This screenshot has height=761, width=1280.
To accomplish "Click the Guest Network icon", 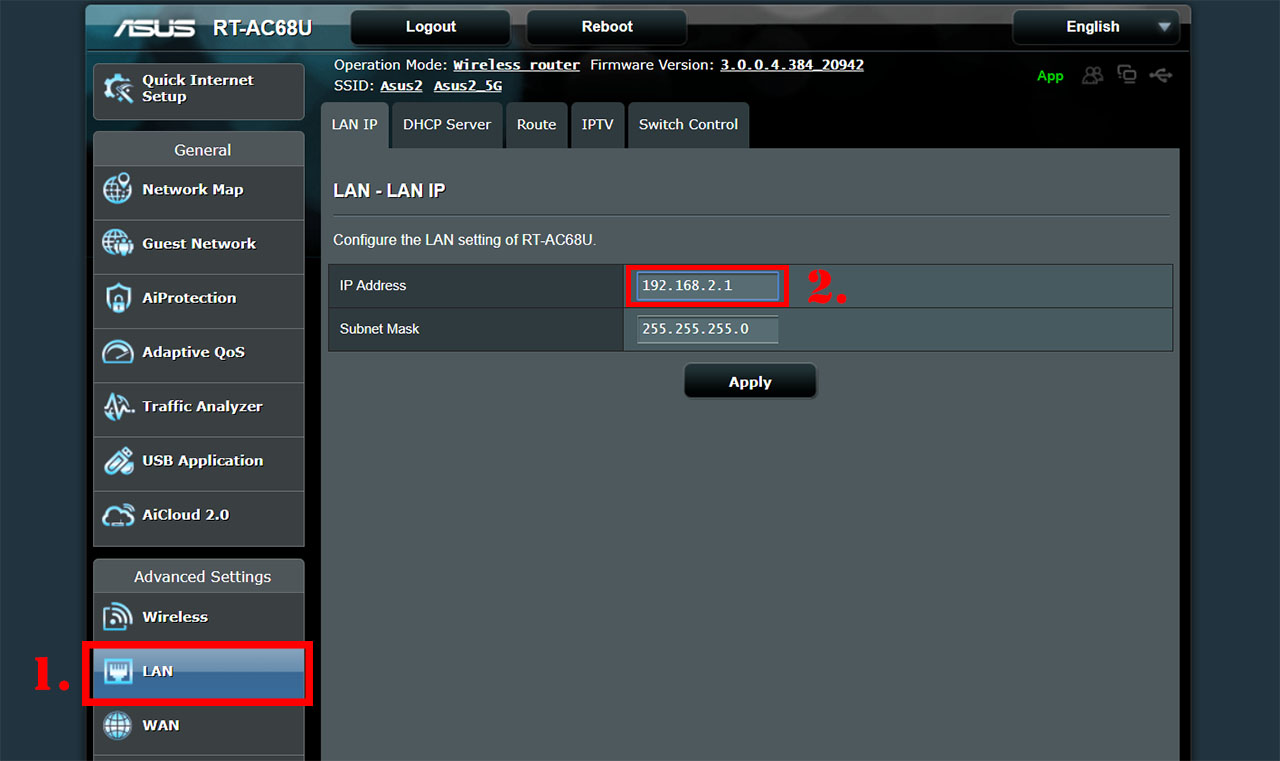I will (118, 243).
